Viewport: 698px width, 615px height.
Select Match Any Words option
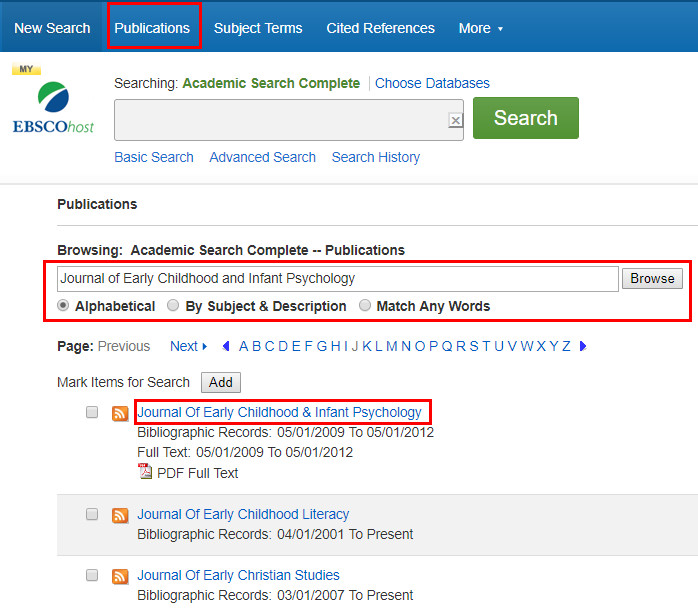[x=365, y=305]
